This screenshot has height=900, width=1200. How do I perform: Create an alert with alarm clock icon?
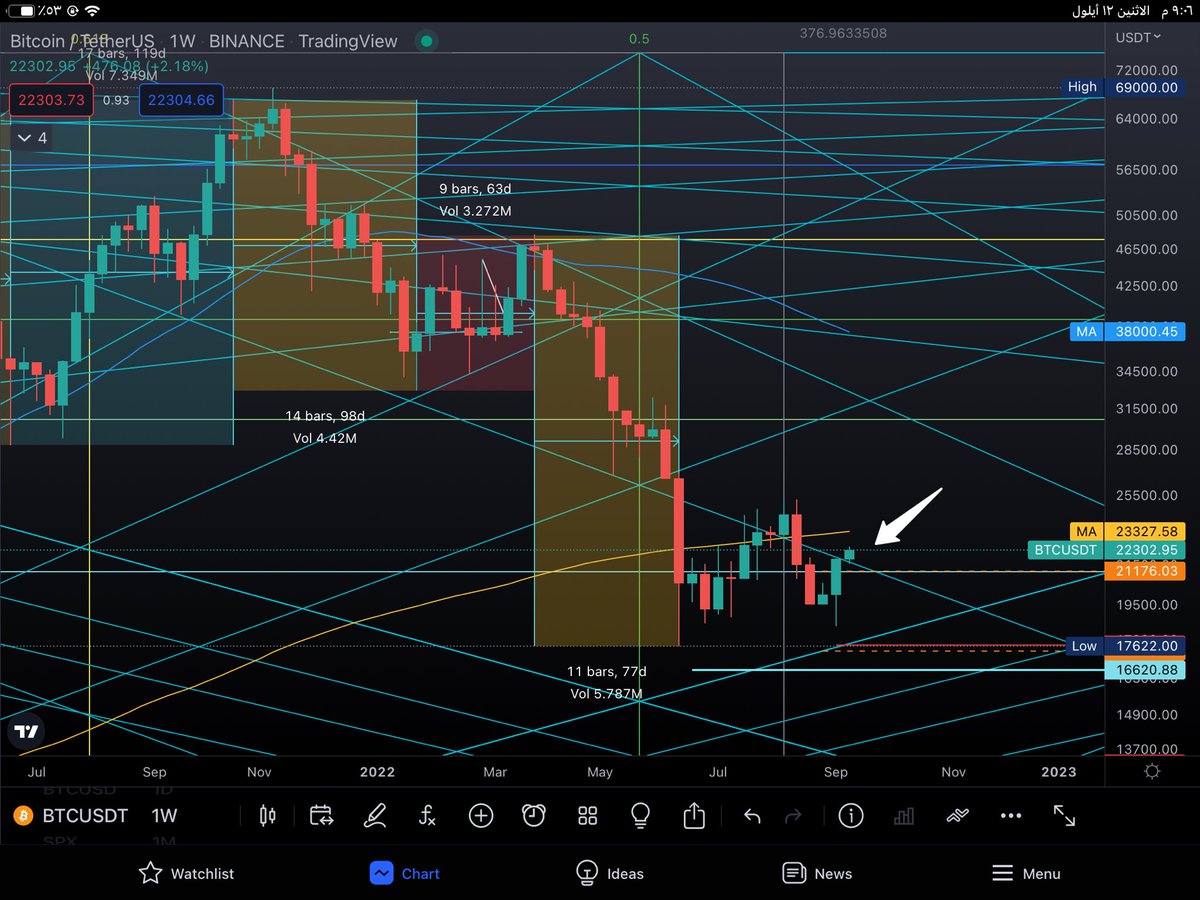tap(534, 816)
